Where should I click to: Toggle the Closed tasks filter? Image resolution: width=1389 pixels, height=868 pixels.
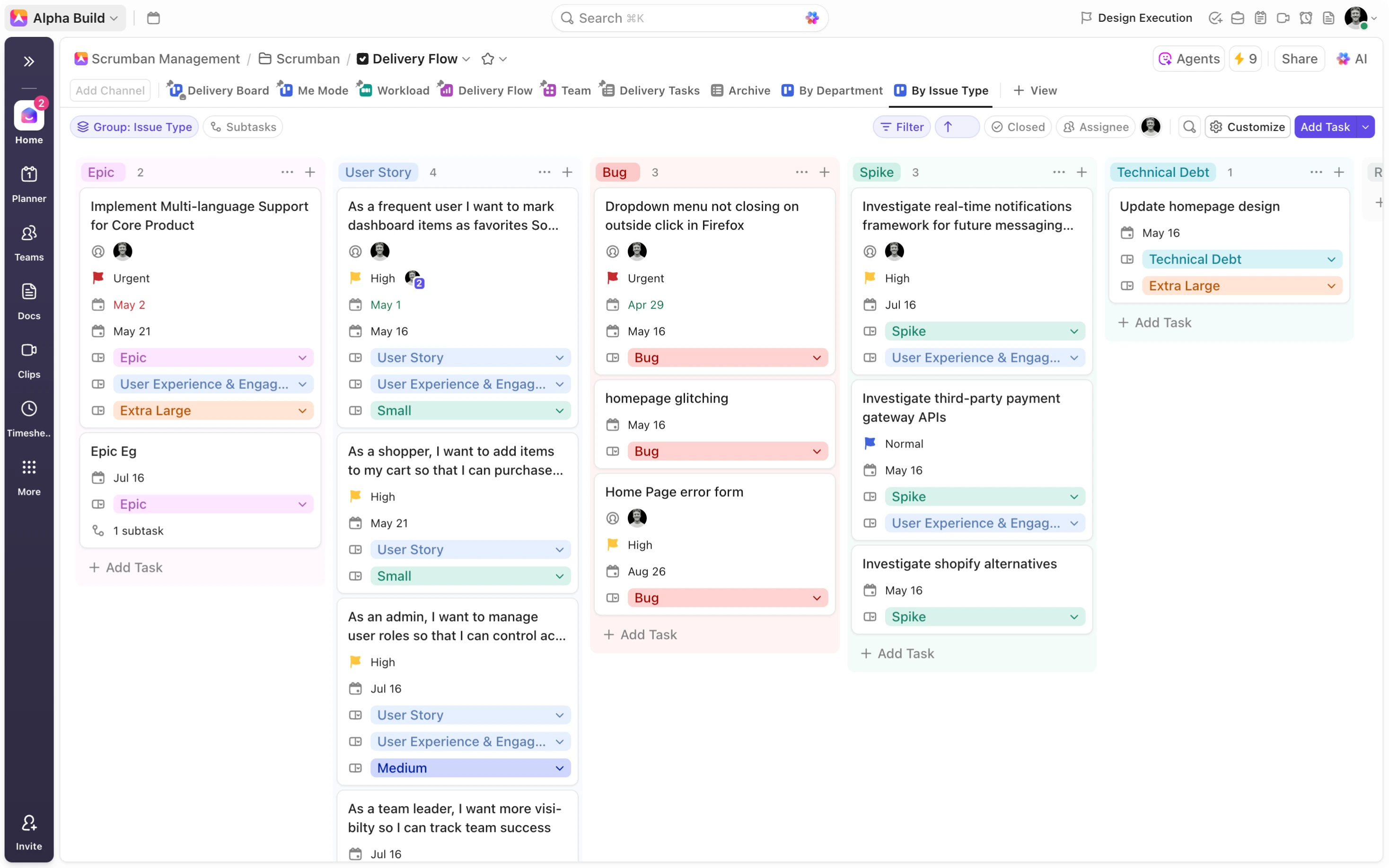point(1018,127)
